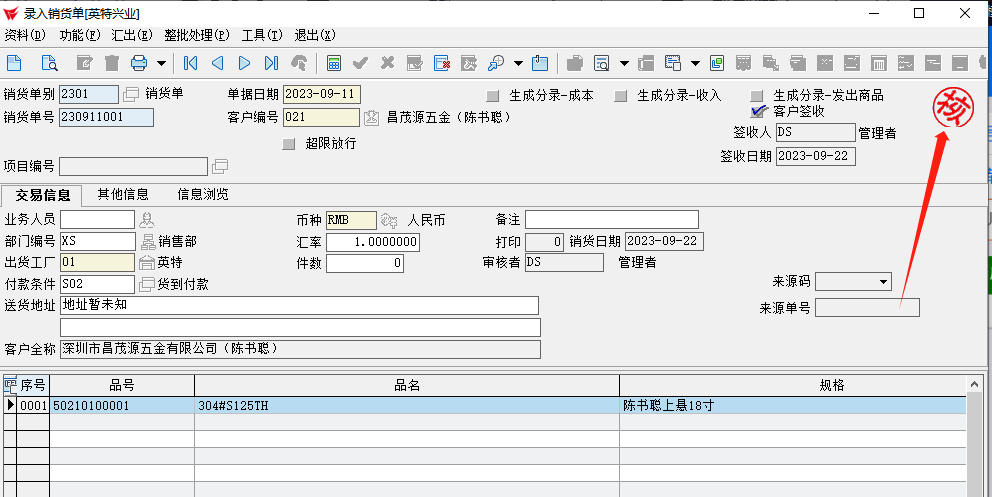Toggle the 生成分录-收入 checkbox
The width and height of the screenshot is (992, 497).
tap(620, 96)
